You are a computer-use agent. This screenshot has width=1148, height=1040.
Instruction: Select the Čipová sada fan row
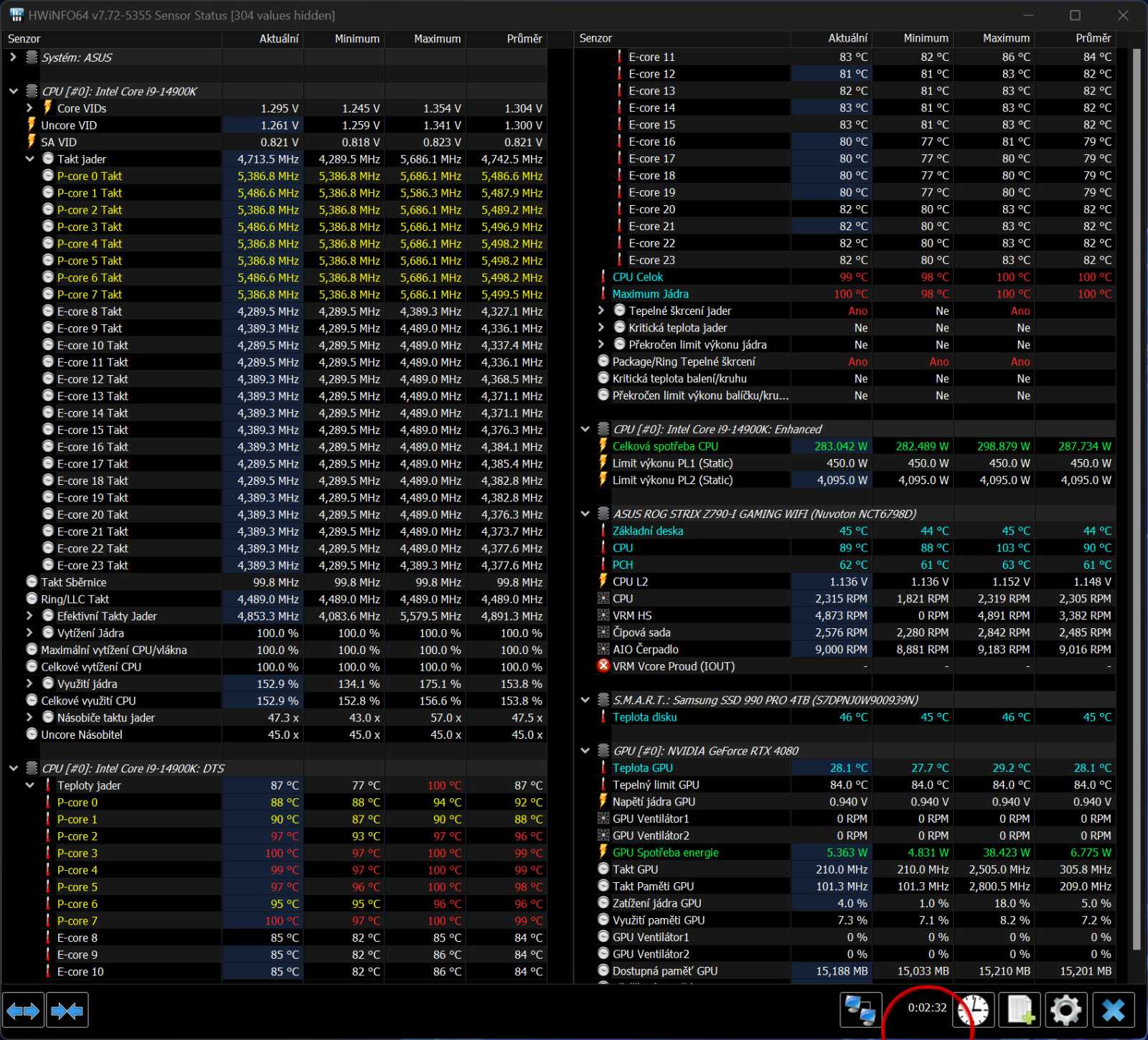845,633
